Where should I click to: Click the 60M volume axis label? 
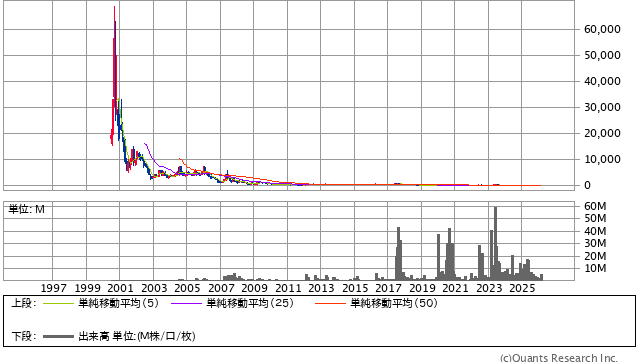(x=595, y=206)
